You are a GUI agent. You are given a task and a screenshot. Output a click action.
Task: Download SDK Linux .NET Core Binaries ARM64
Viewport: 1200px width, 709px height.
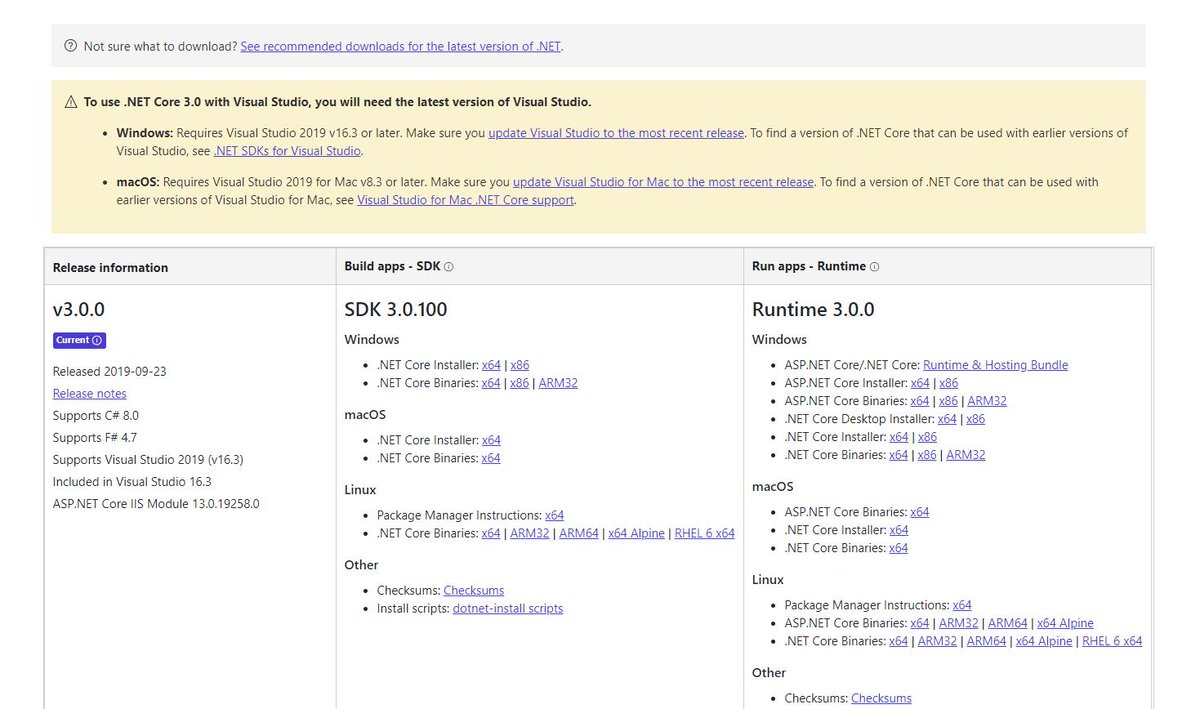coord(579,534)
